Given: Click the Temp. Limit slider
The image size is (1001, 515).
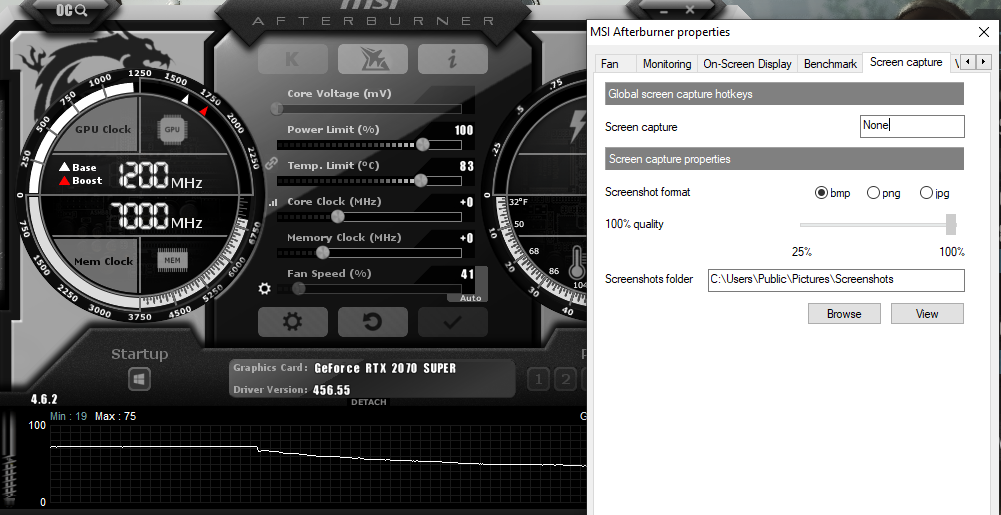Looking at the screenshot, I should point(369,181).
